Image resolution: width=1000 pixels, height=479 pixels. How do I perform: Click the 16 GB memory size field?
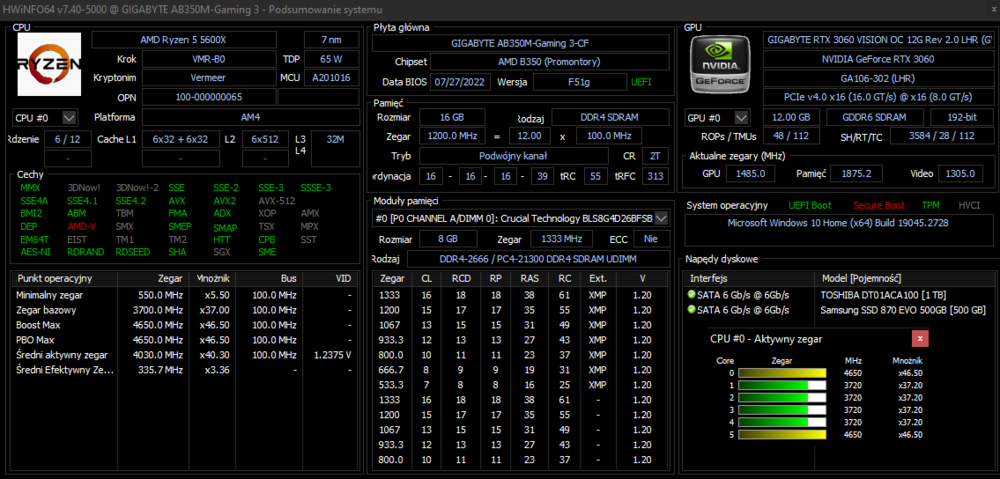(x=452, y=117)
